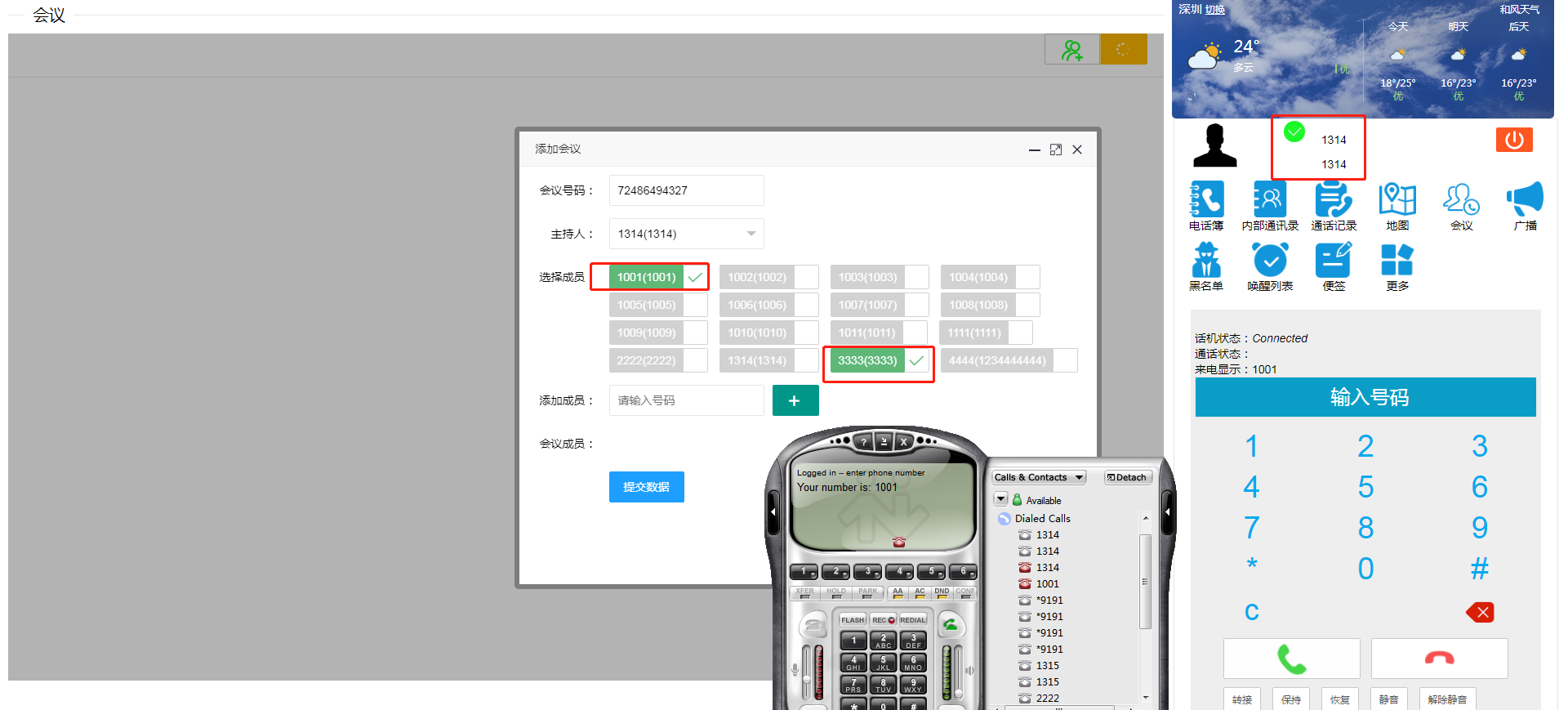Select dialed call entry 2222
The image size is (1568, 710).
[x=1047, y=698]
